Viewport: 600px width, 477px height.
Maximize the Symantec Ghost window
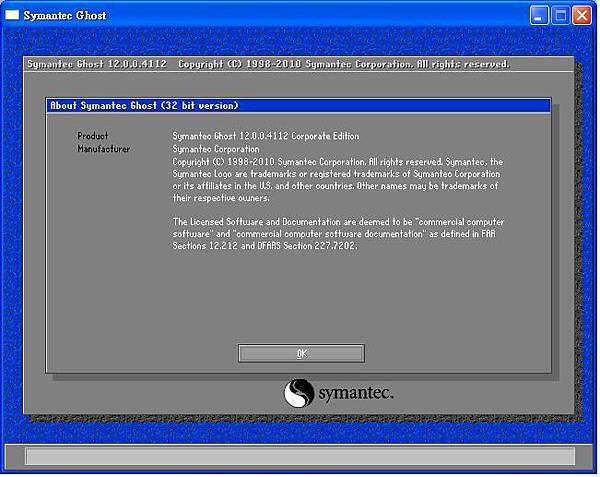pos(561,15)
